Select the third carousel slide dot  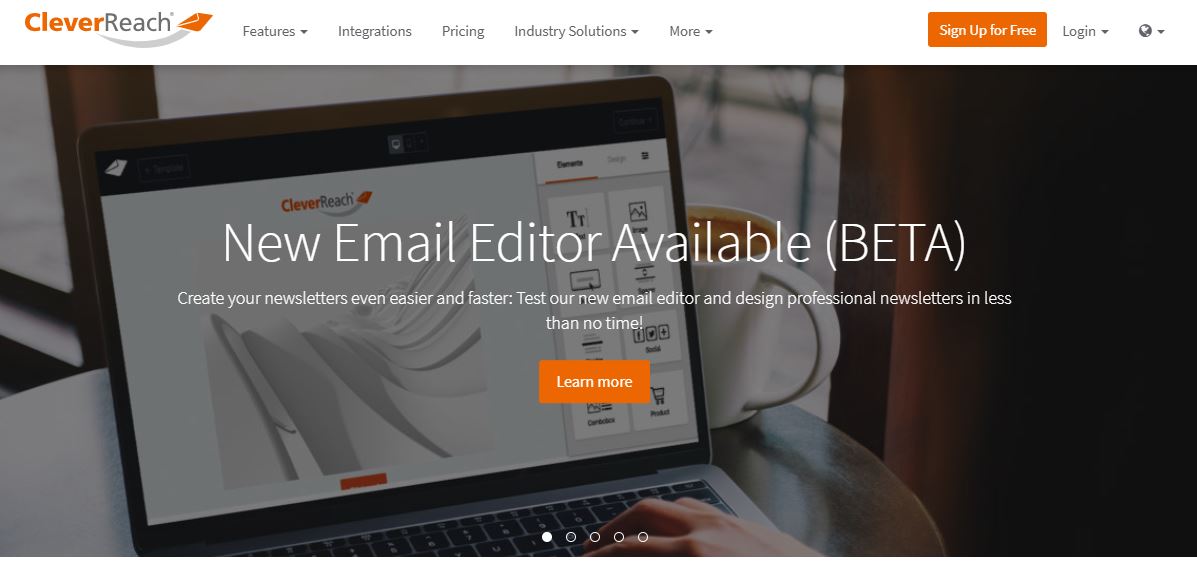coord(595,537)
